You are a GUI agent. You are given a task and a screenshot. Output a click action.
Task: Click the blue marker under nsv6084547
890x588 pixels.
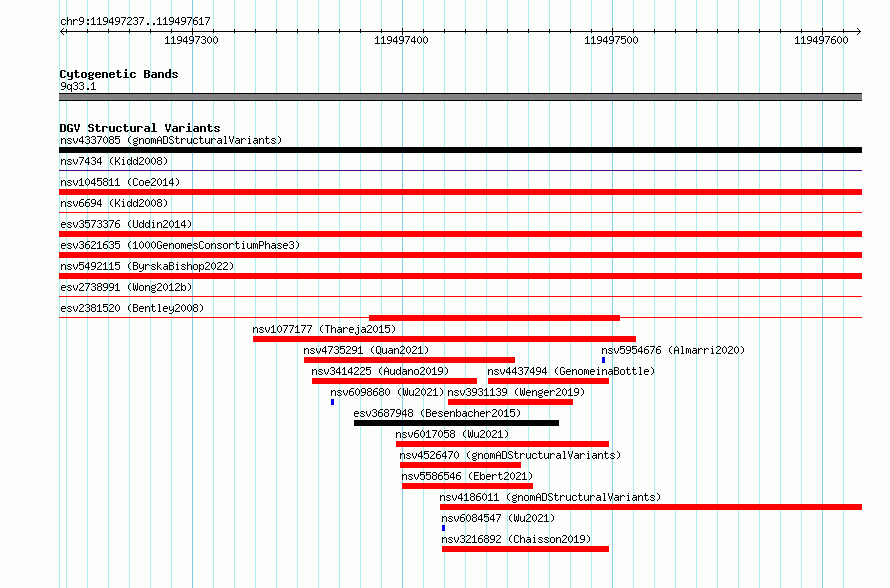point(444,528)
